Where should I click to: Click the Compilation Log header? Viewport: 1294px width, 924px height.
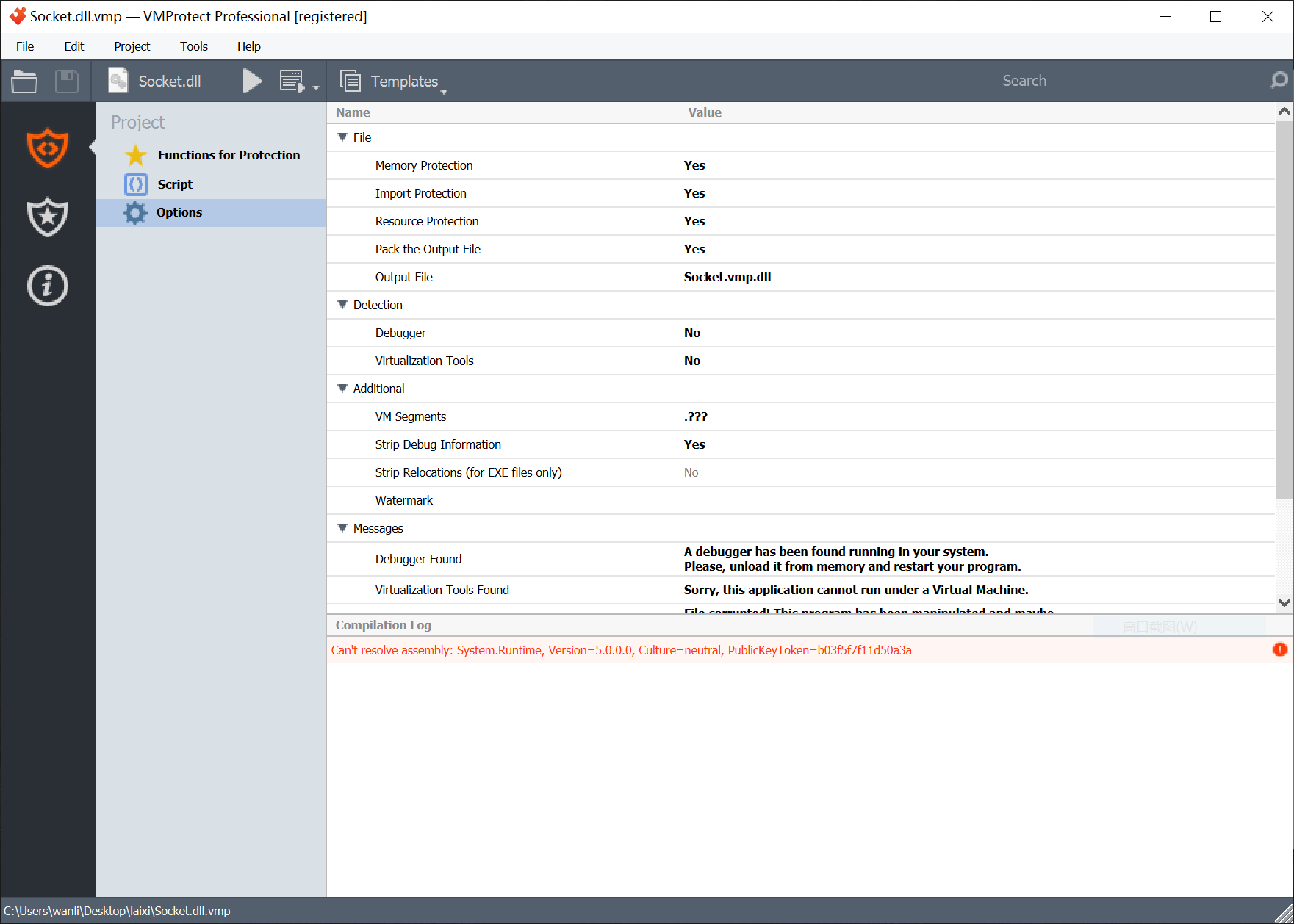point(384,625)
